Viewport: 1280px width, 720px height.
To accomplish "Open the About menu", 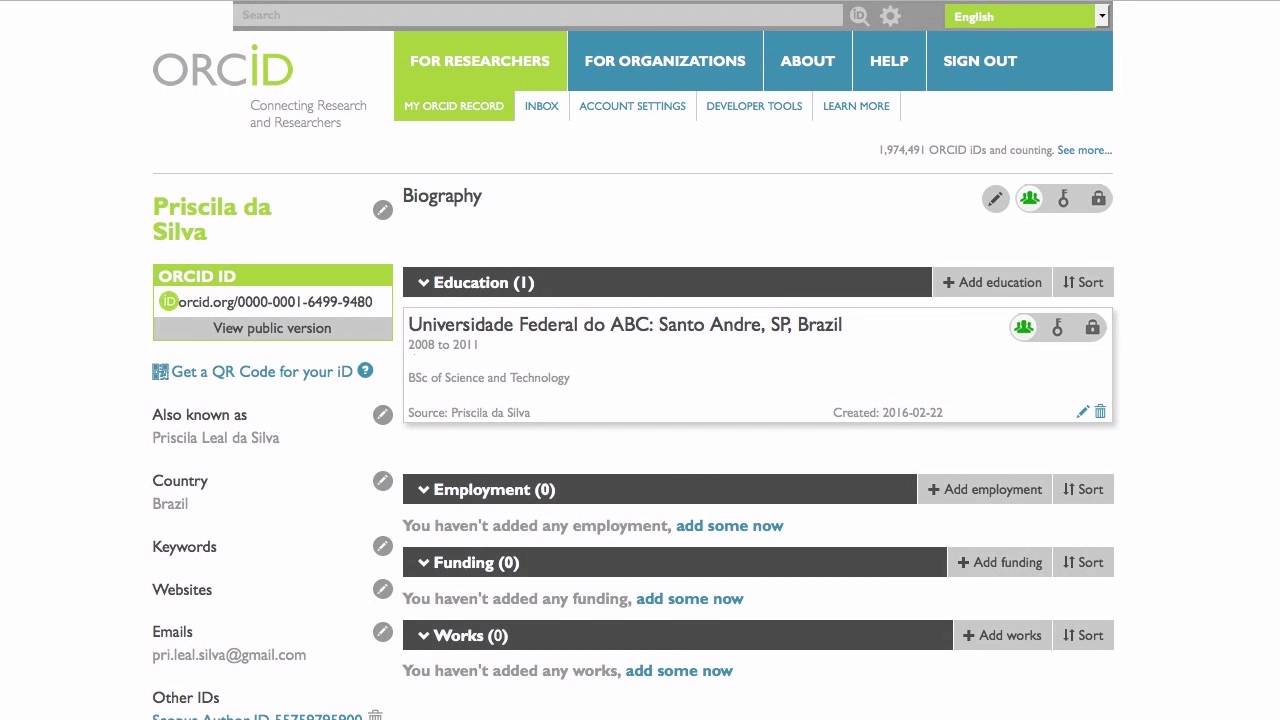I will tap(807, 61).
